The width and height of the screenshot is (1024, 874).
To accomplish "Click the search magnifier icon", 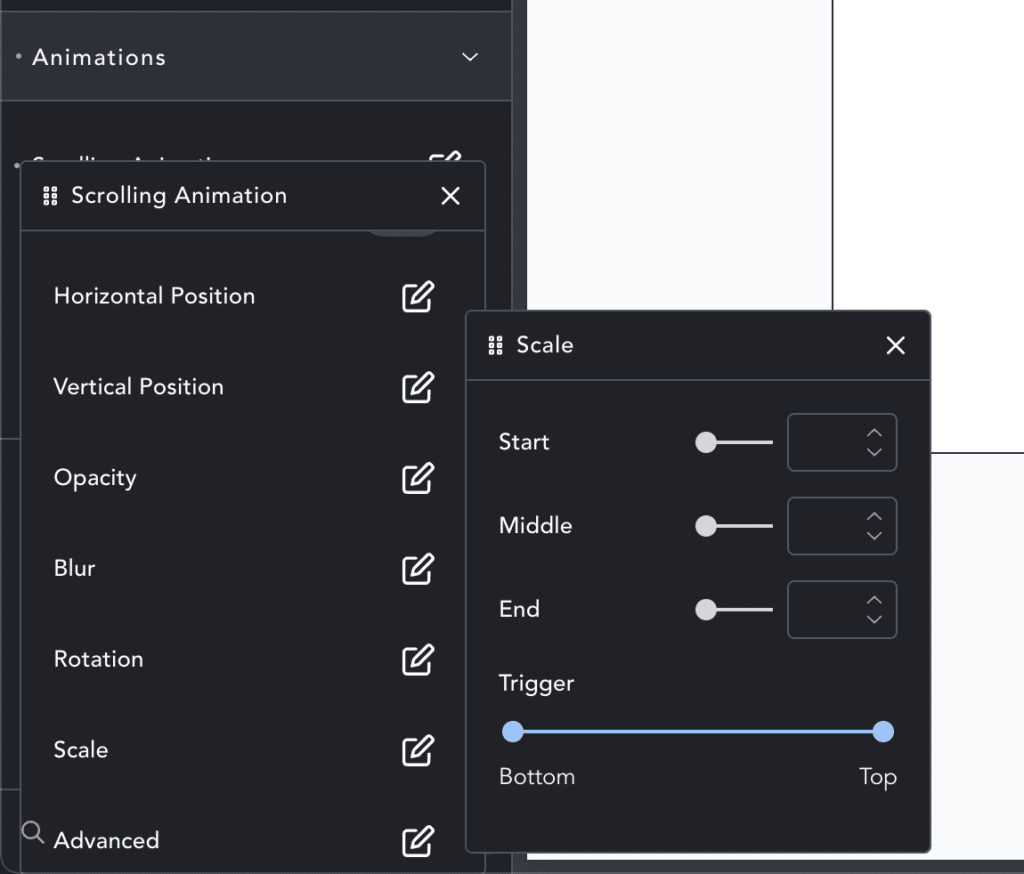I will [x=33, y=833].
